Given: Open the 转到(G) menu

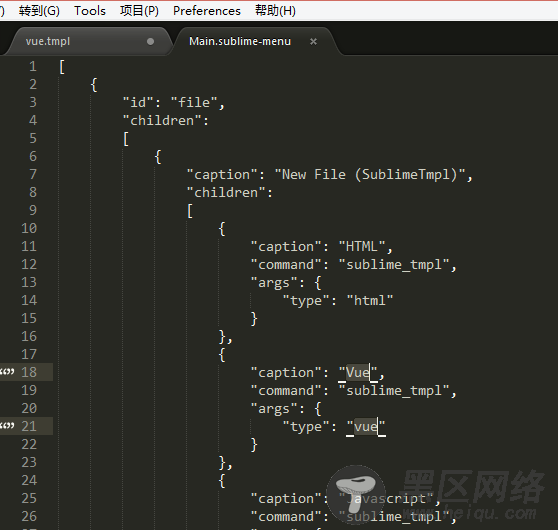Looking at the screenshot, I should click(39, 11).
